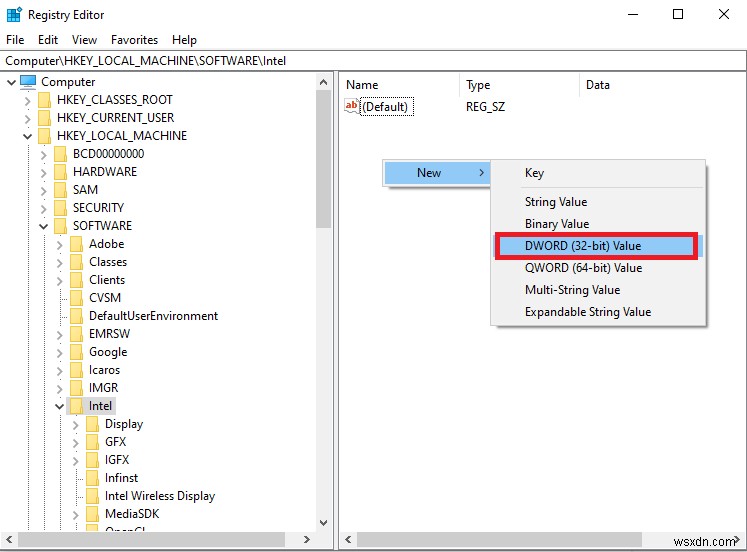Click the tree pane scroll down arrow
This screenshot has width=747, height=552.
pyautogui.click(x=323, y=523)
